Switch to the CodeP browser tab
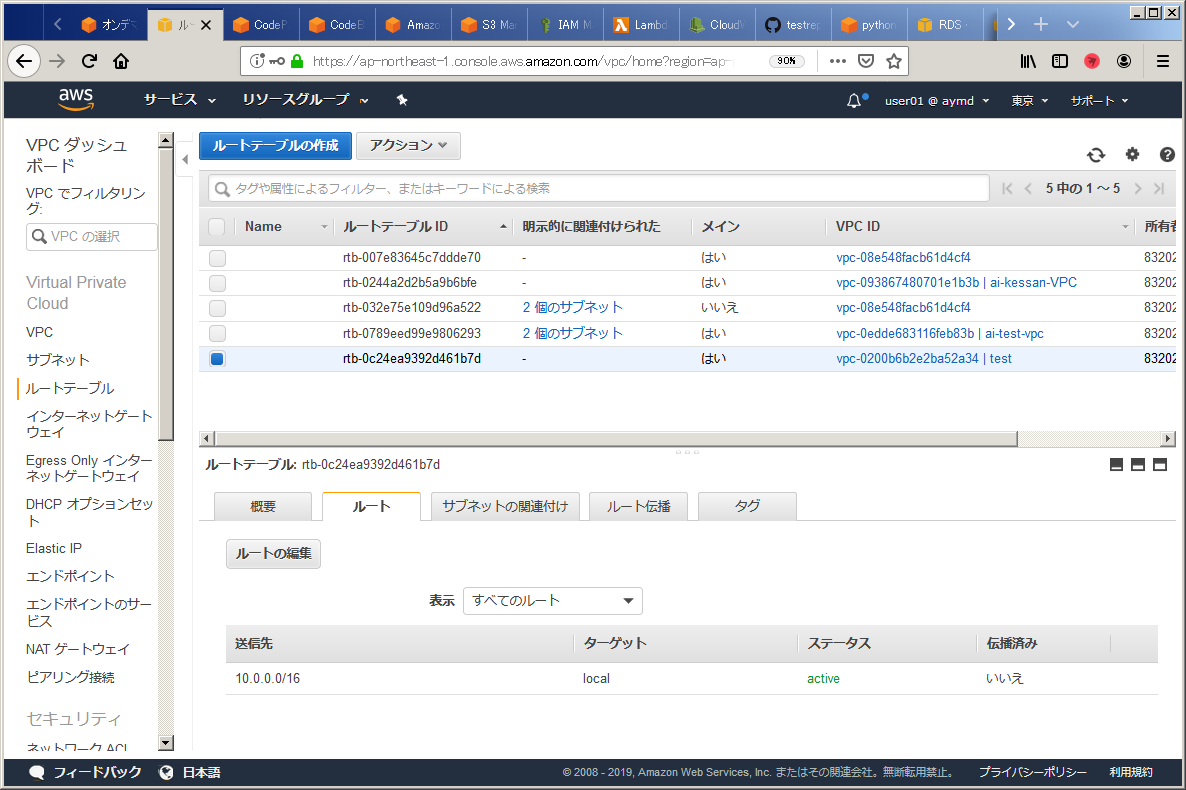1186x790 pixels. point(261,25)
